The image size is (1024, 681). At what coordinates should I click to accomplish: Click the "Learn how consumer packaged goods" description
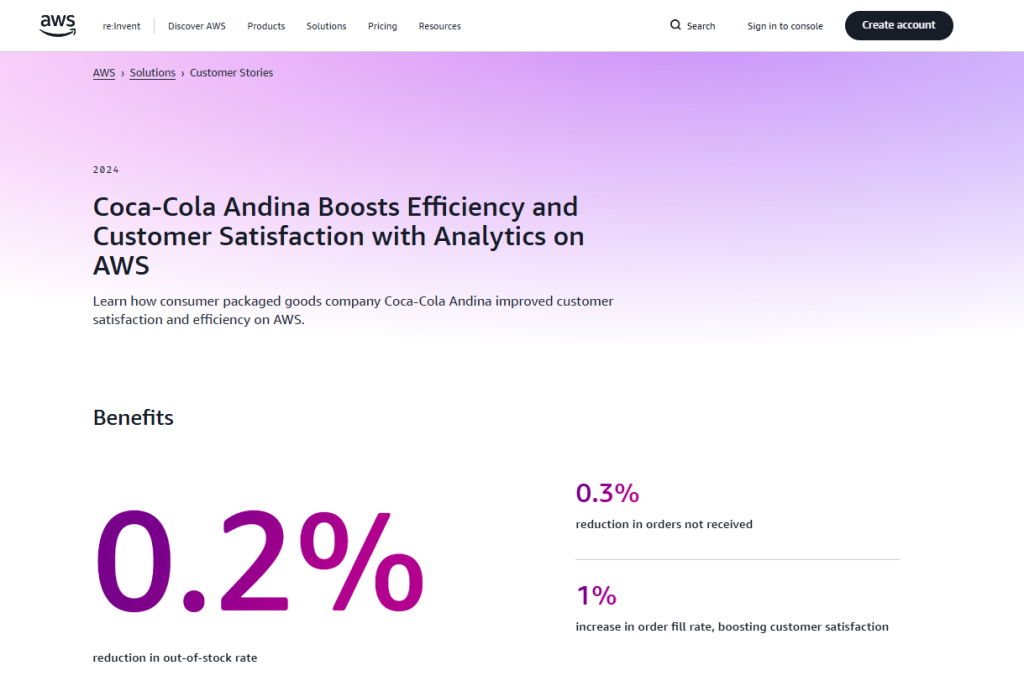[x=353, y=310]
